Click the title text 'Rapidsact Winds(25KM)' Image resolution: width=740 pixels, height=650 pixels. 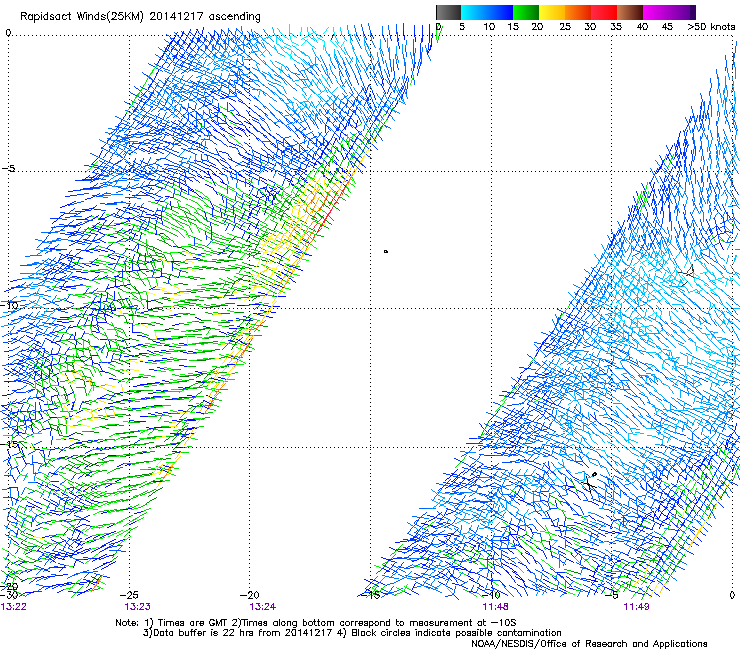pos(82,16)
